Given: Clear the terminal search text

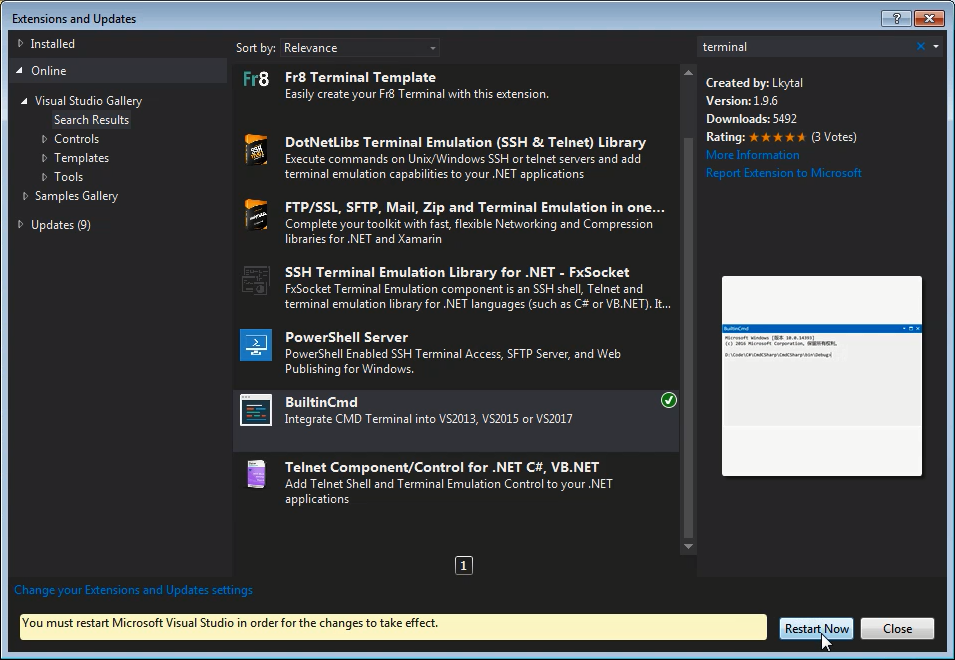Looking at the screenshot, I should (921, 46).
